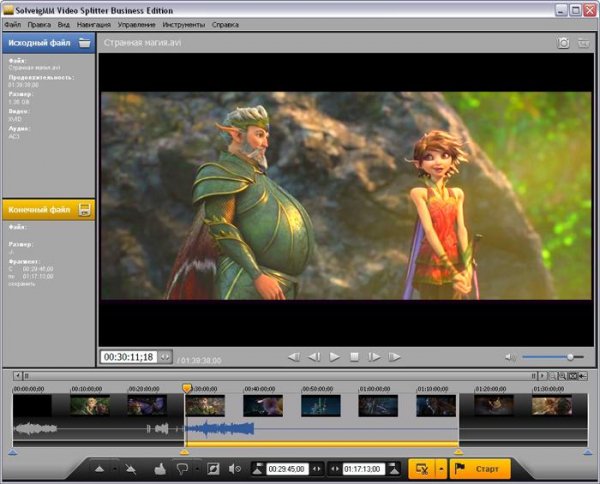Click the thumbnail at 01:20:00;00
The image size is (600, 484).
[494, 406]
